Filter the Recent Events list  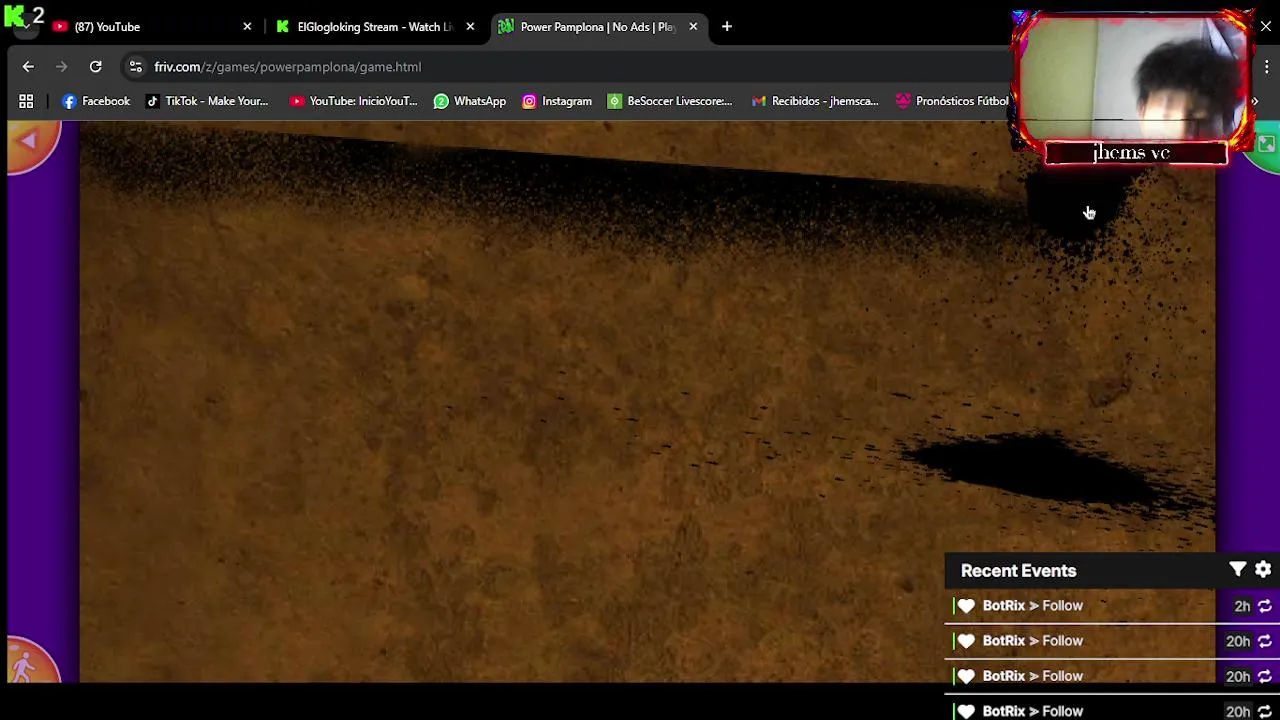(1238, 570)
